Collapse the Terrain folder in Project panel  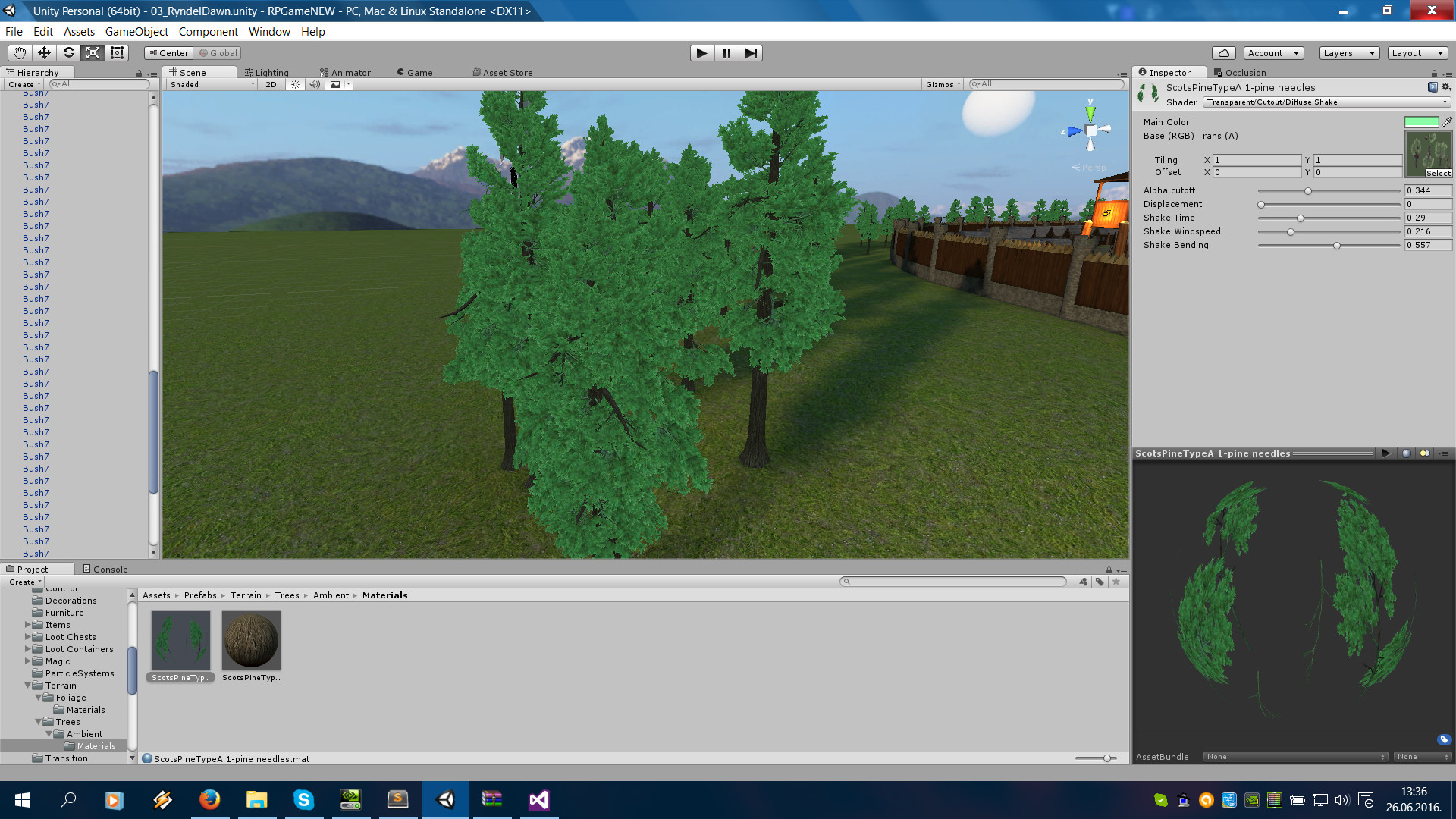28,685
